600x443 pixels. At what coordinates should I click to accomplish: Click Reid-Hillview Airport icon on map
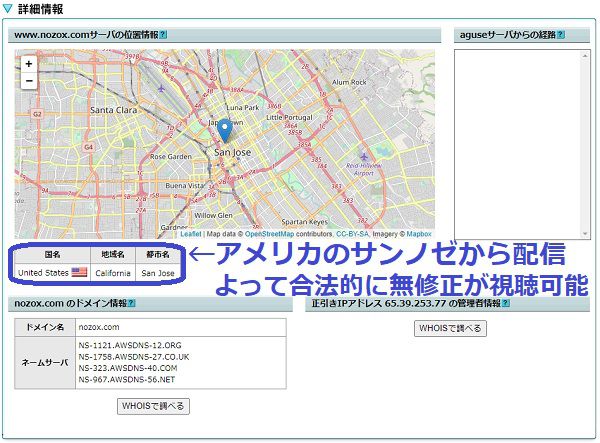click(364, 157)
